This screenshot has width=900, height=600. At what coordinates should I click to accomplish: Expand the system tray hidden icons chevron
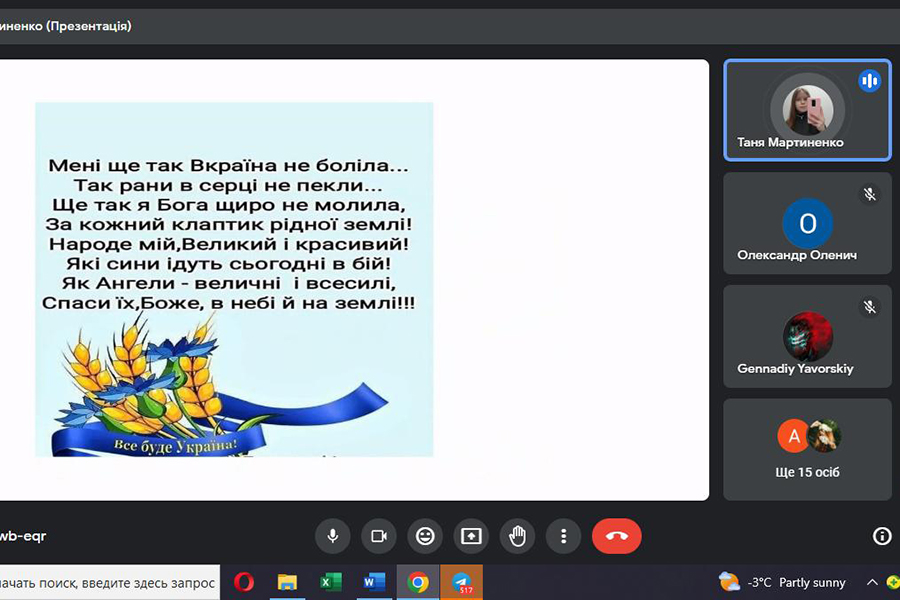click(x=871, y=582)
